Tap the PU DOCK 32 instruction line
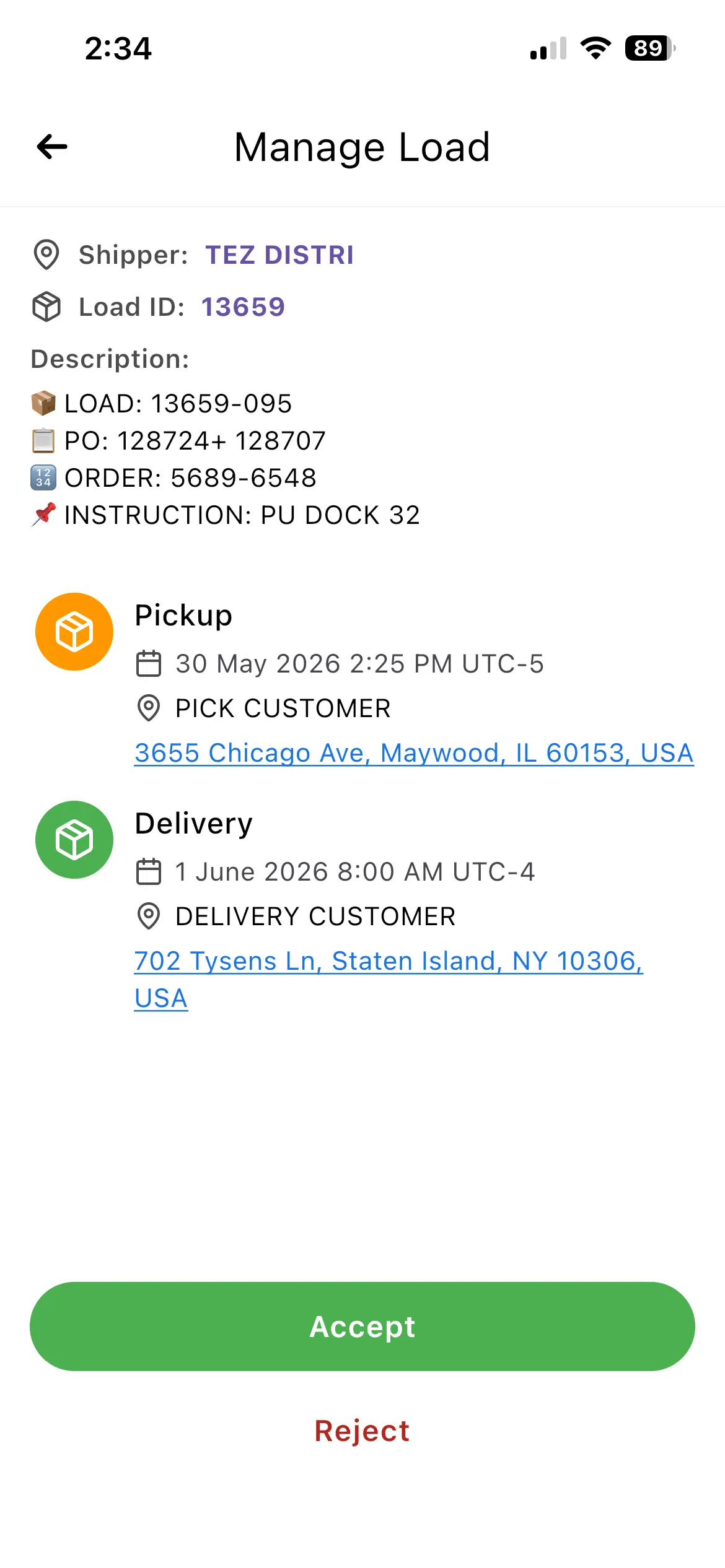 click(x=226, y=515)
